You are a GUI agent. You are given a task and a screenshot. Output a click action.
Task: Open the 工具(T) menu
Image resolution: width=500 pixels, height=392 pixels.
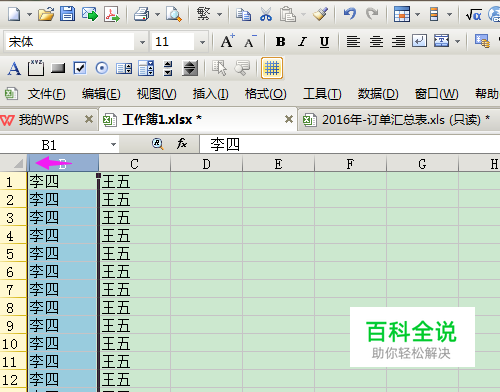(x=322, y=94)
